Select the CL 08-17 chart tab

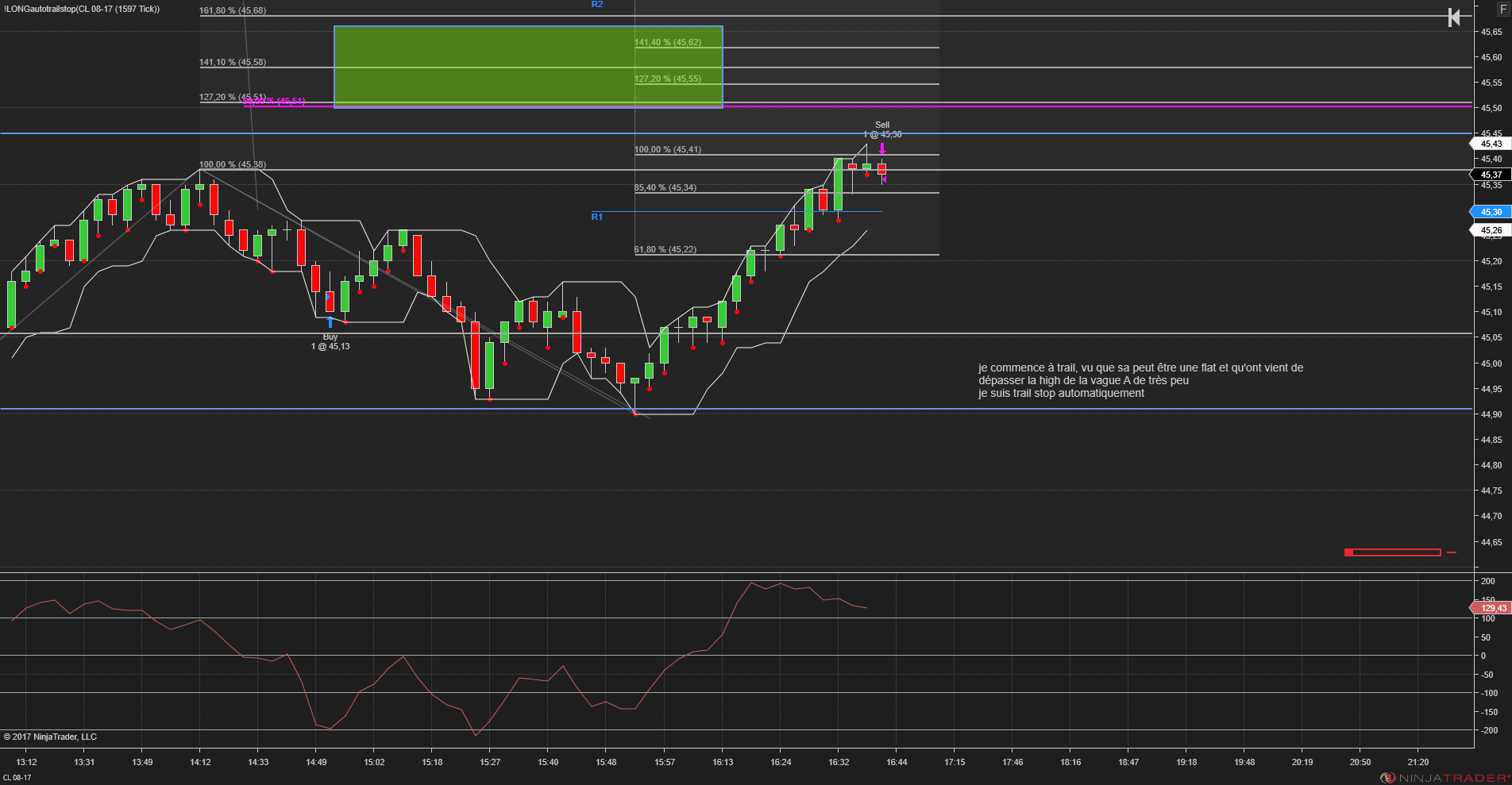pyautogui.click(x=17, y=778)
